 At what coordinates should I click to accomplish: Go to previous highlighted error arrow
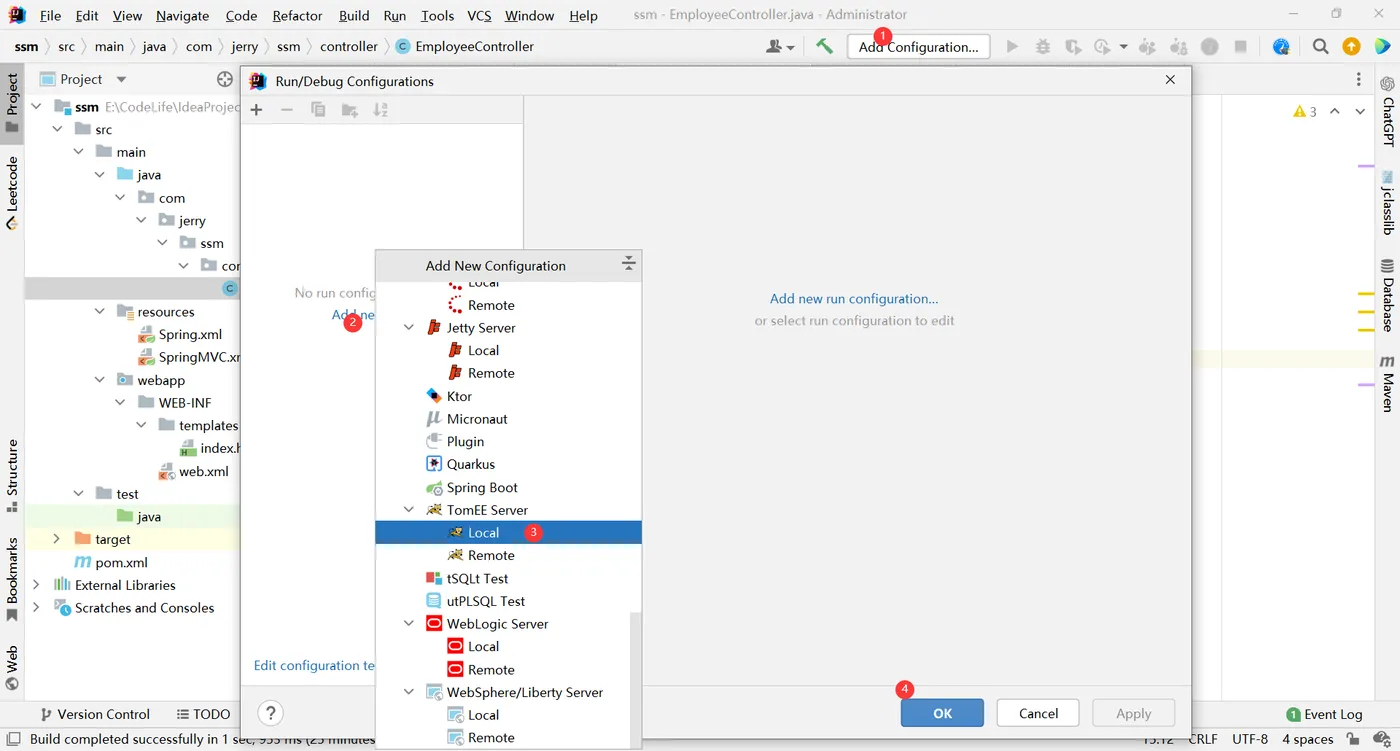click(x=1334, y=111)
